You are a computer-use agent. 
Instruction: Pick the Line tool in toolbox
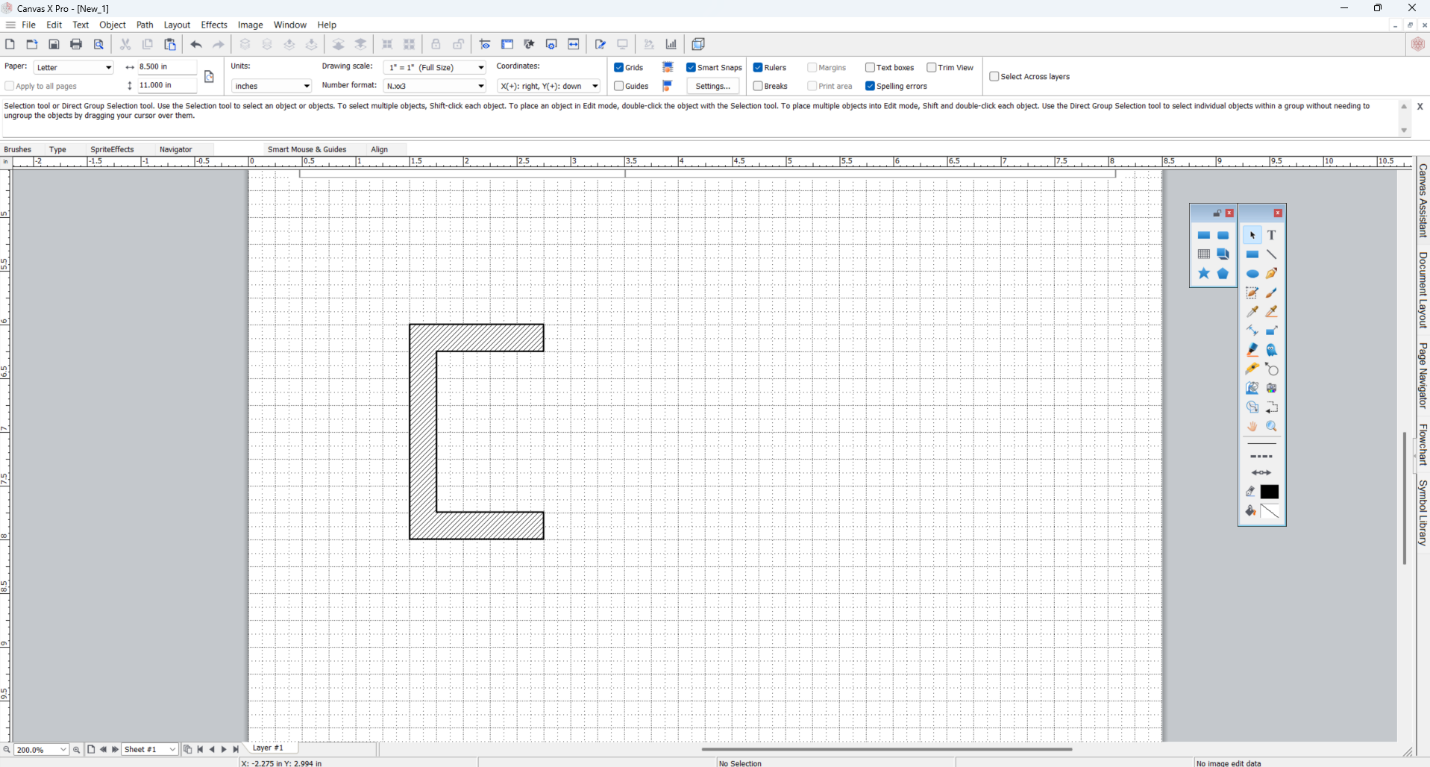(x=1271, y=255)
